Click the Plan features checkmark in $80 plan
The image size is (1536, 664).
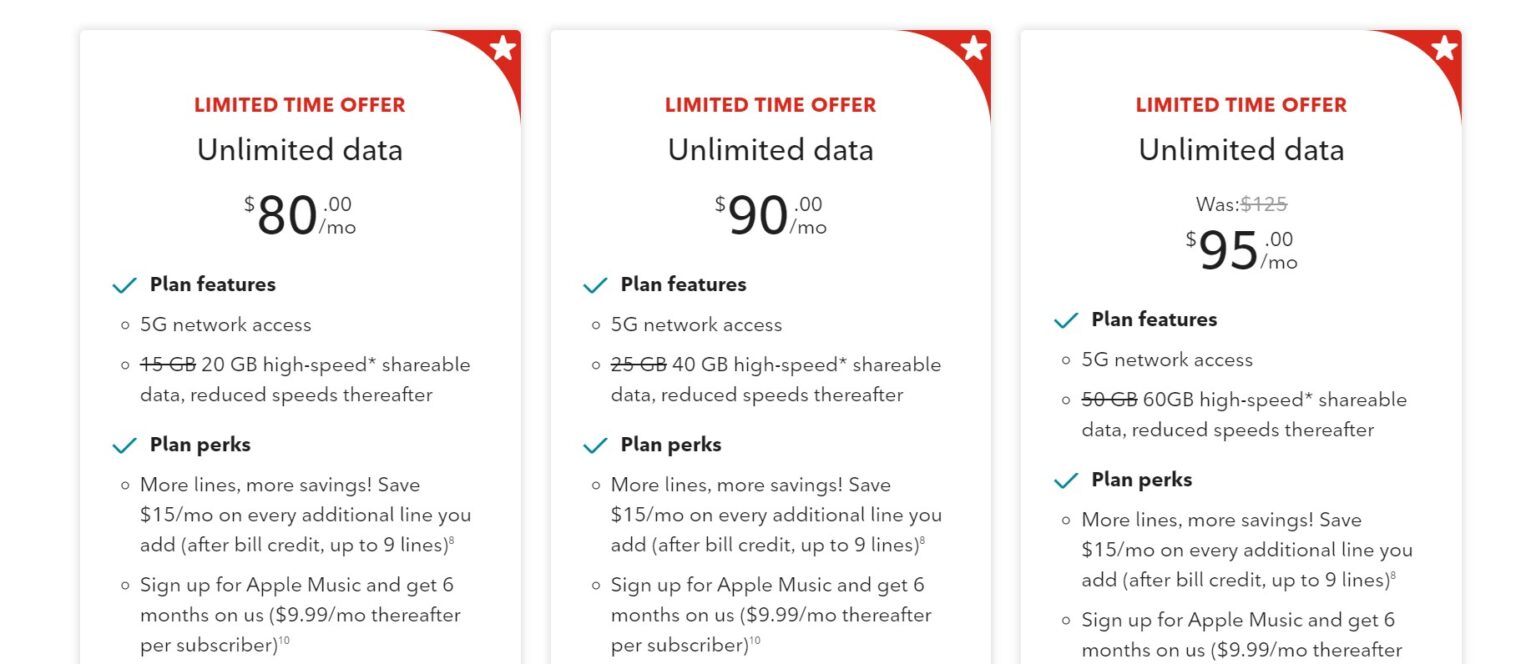[x=125, y=286]
